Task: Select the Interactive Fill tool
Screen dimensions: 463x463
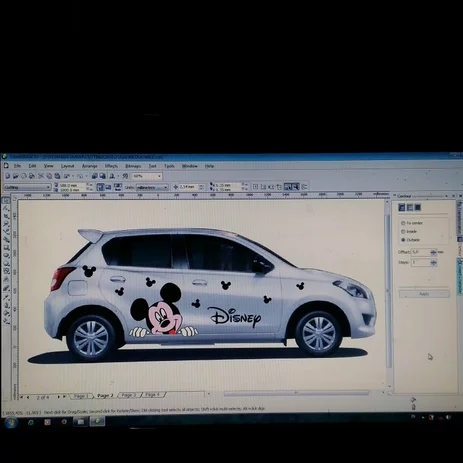Action: [x=6, y=321]
